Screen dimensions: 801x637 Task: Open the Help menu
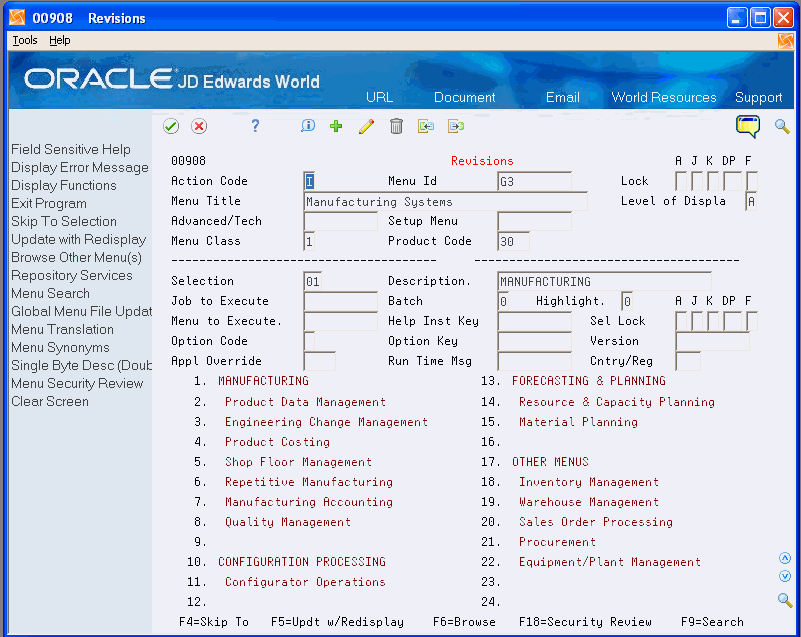[x=60, y=40]
